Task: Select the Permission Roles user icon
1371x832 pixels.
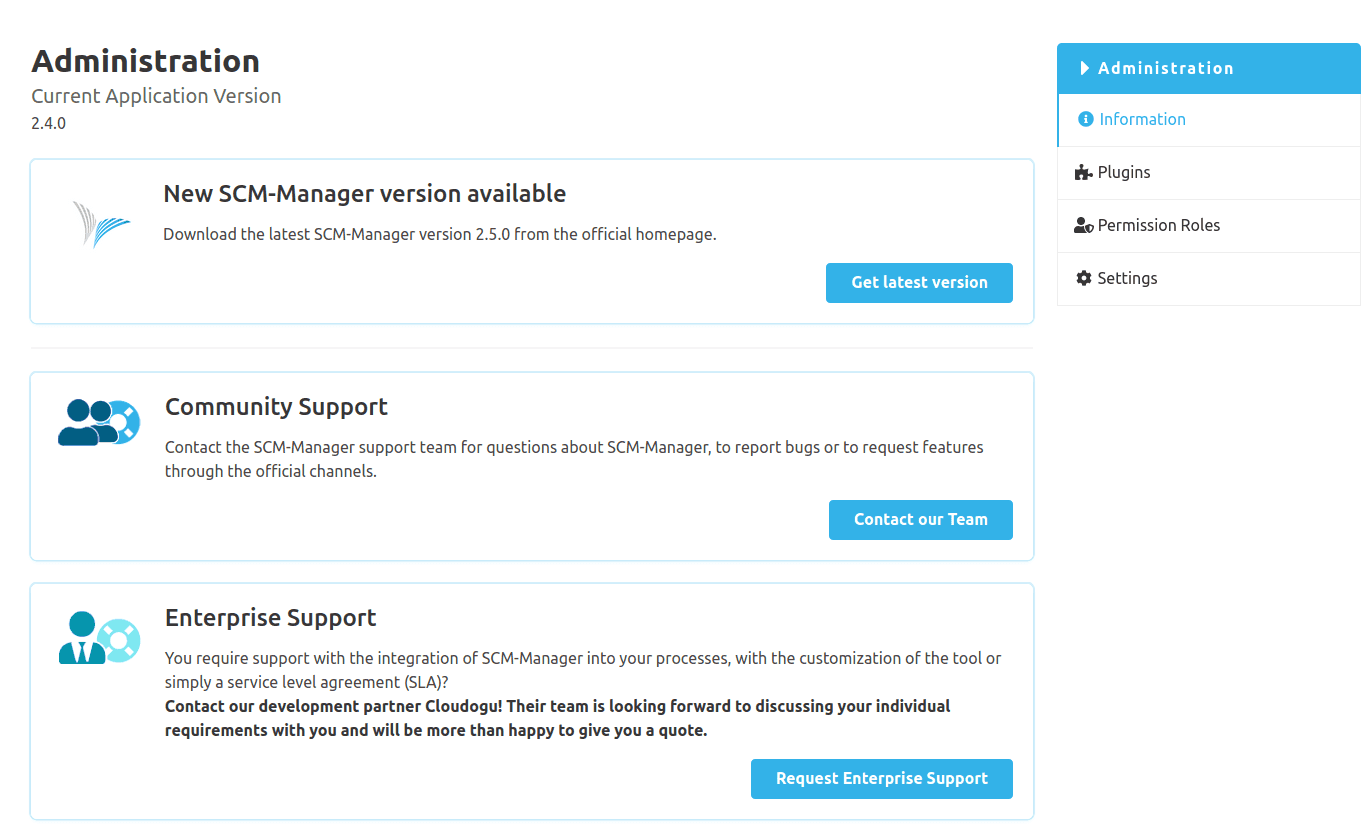Action: pyautogui.click(x=1084, y=225)
